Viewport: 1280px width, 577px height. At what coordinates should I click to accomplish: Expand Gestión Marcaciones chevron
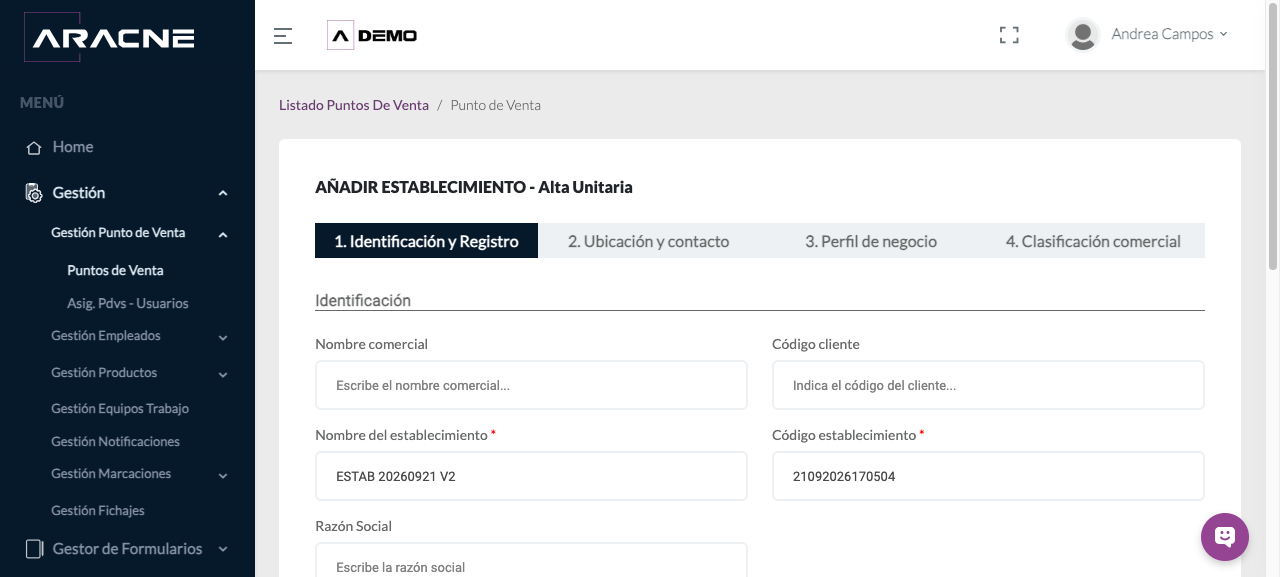click(x=223, y=476)
